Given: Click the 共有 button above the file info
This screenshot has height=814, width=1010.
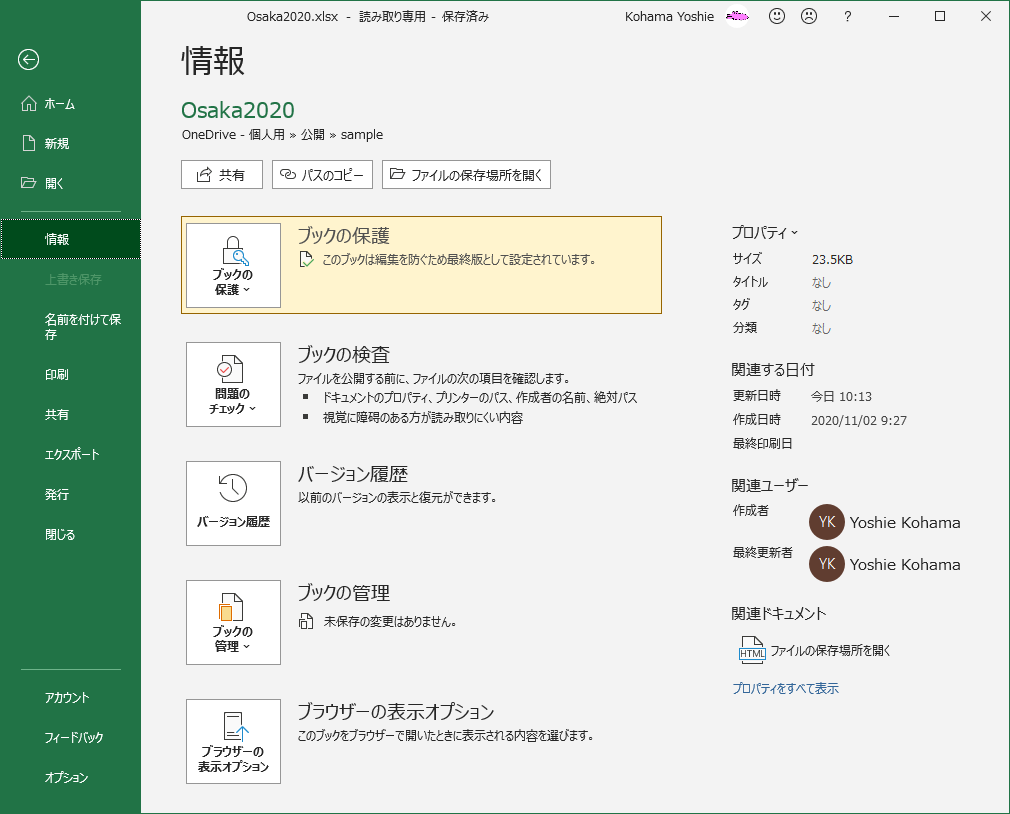Looking at the screenshot, I should [x=221, y=174].
